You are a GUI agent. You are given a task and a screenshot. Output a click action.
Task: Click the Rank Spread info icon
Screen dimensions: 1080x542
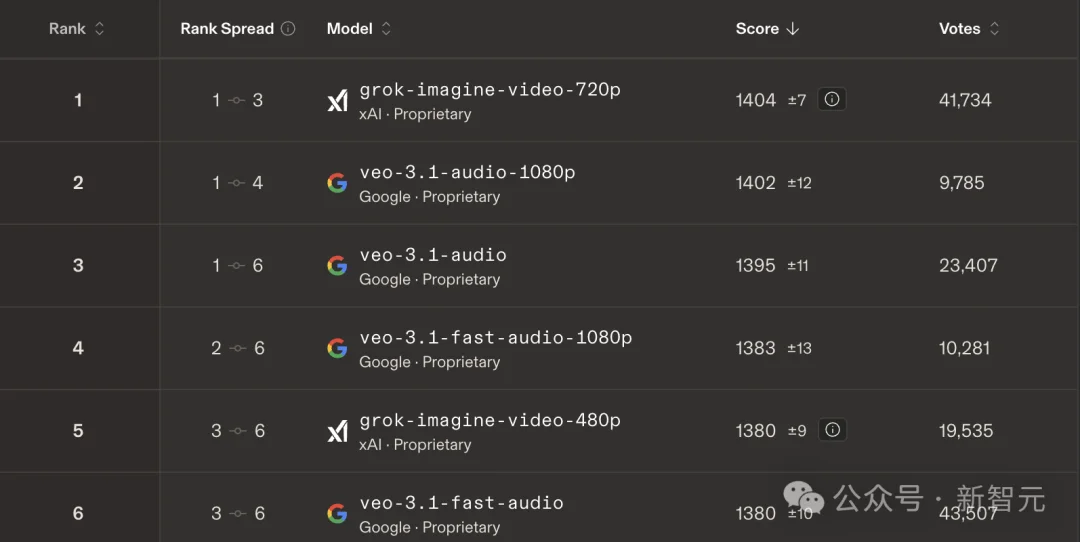(288, 29)
